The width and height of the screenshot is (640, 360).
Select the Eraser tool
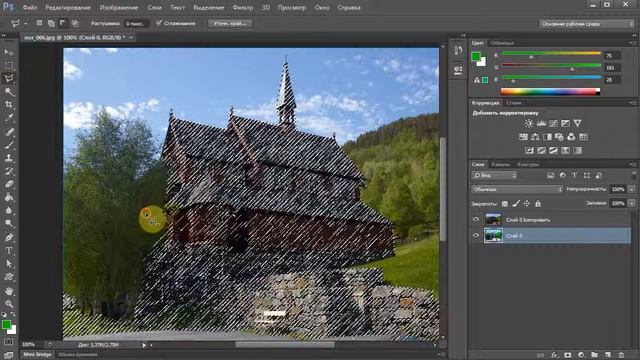(x=9, y=184)
